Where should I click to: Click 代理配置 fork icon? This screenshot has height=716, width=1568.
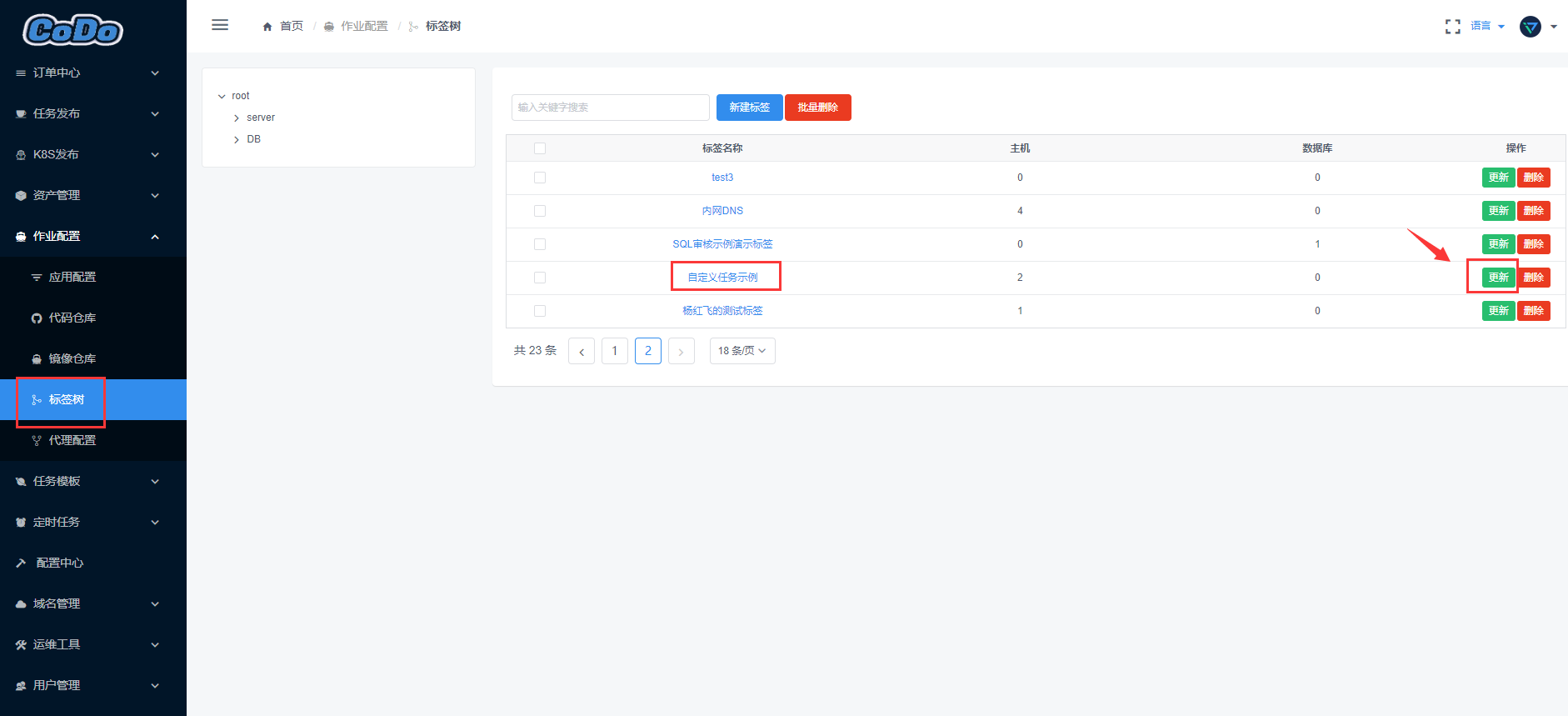pos(37,441)
